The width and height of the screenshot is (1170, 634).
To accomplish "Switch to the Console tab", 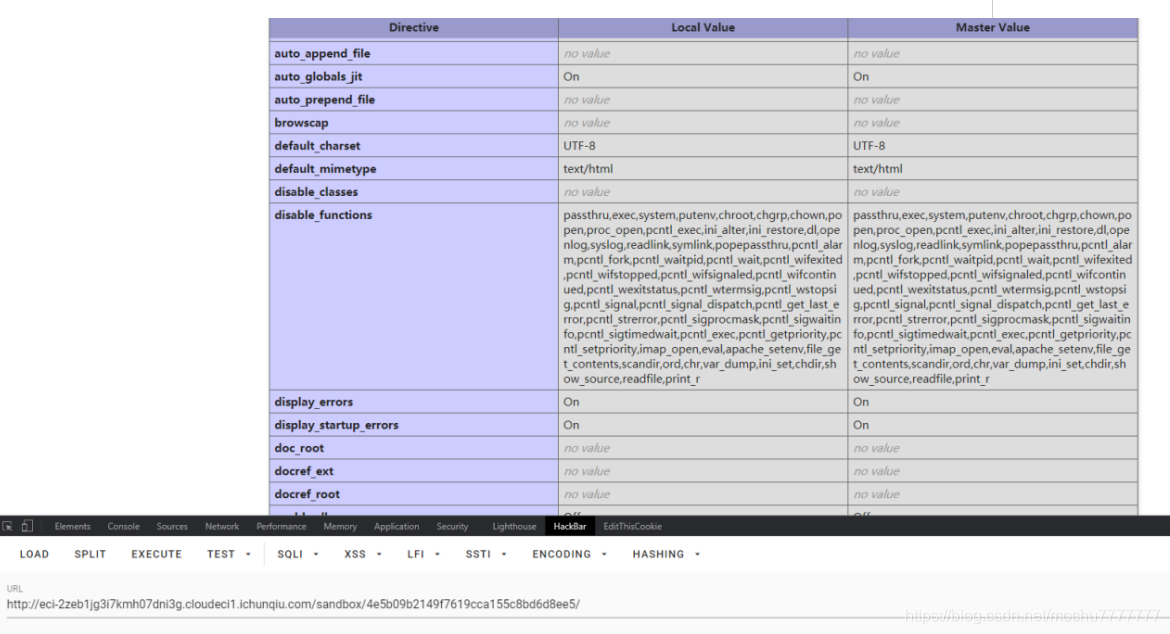I will click(x=123, y=527).
